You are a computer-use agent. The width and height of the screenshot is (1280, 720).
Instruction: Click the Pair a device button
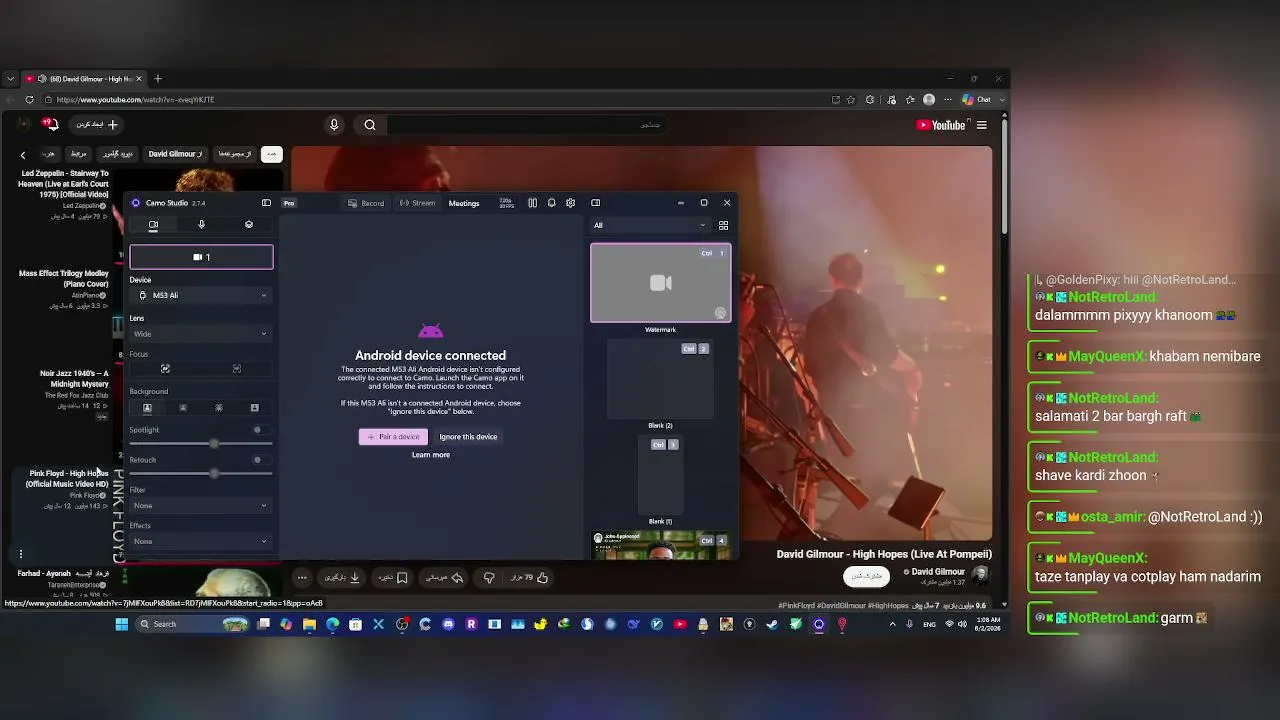click(x=393, y=437)
